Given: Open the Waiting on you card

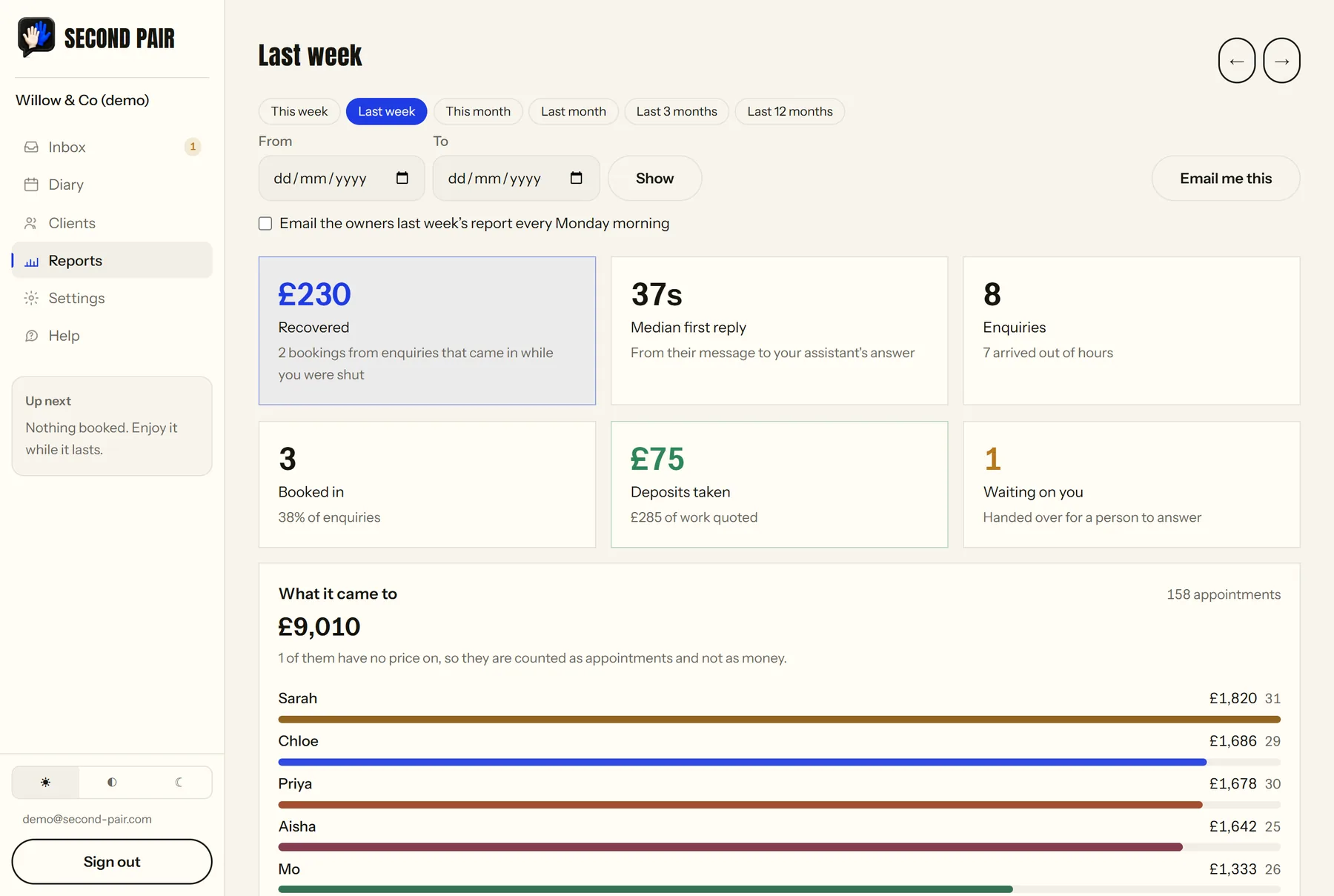Looking at the screenshot, I should tap(1132, 485).
